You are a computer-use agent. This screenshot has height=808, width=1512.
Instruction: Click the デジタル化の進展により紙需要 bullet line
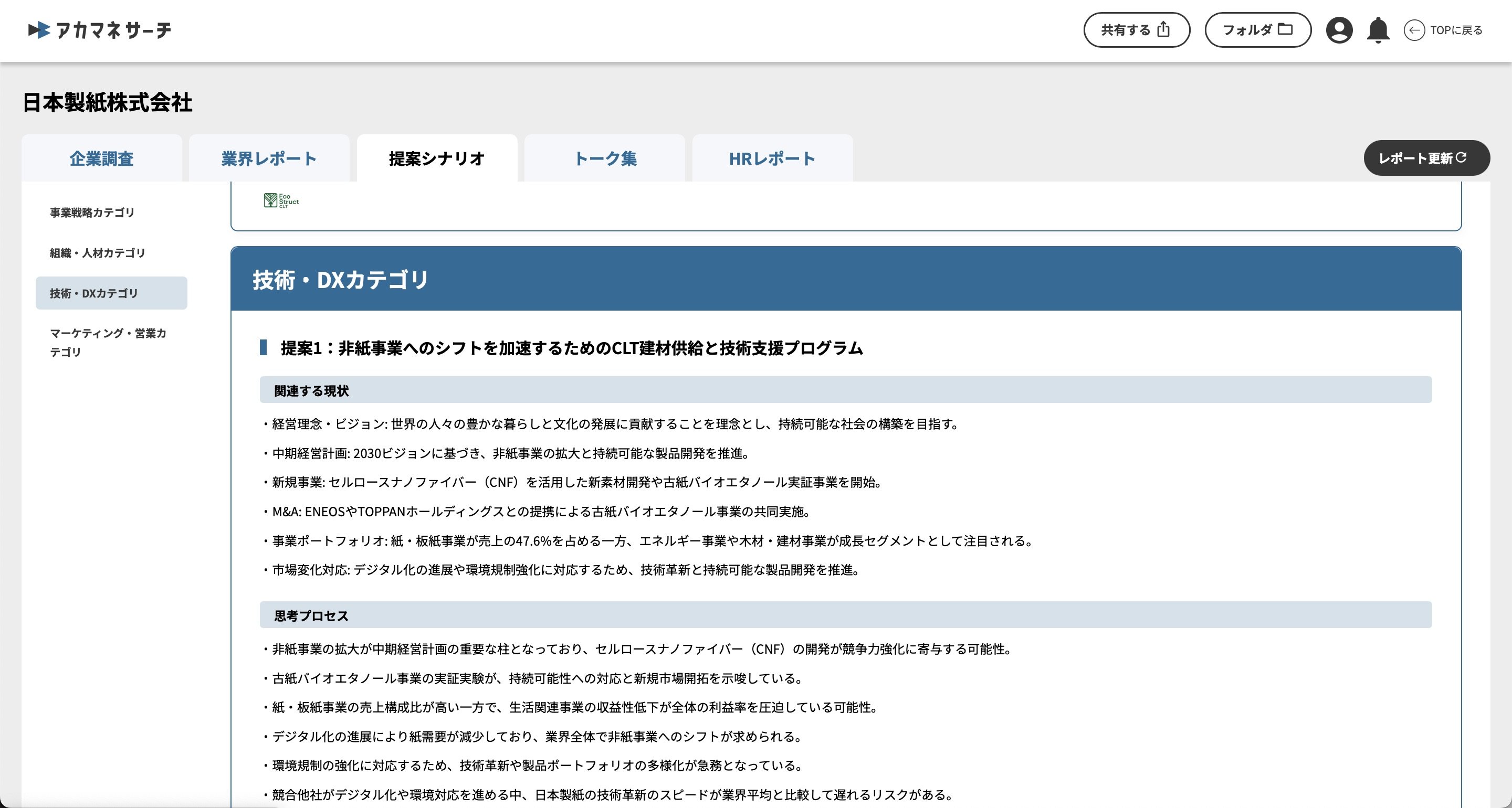pyautogui.click(x=534, y=737)
